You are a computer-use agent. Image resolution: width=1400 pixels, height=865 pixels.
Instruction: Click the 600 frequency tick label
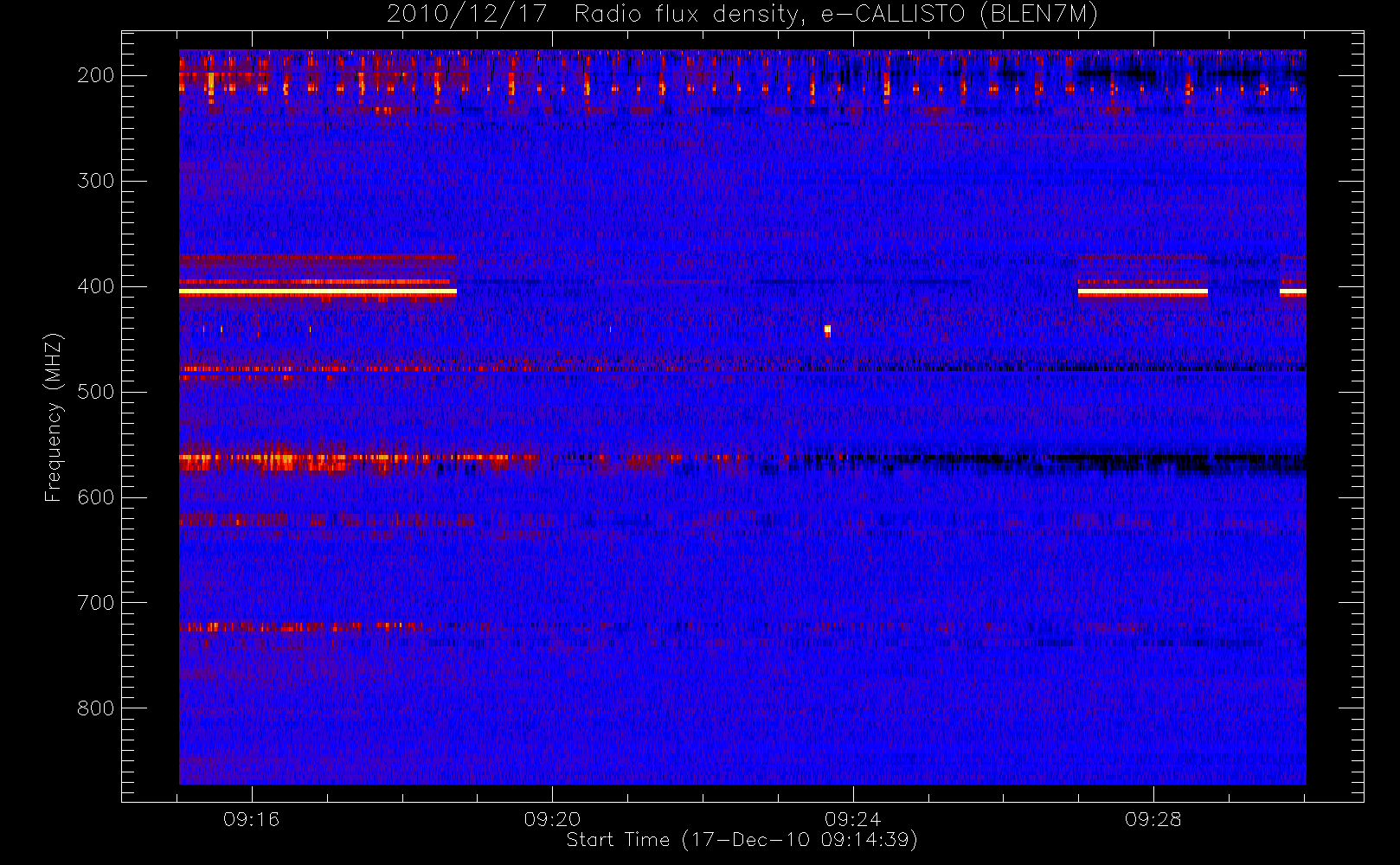(96, 497)
